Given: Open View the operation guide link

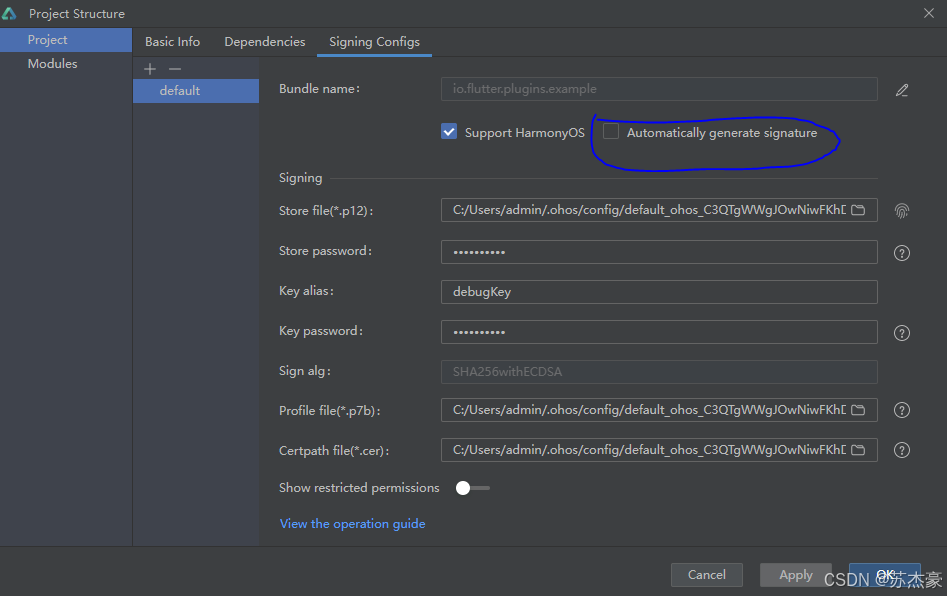Looking at the screenshot, I should coord(352,523).
